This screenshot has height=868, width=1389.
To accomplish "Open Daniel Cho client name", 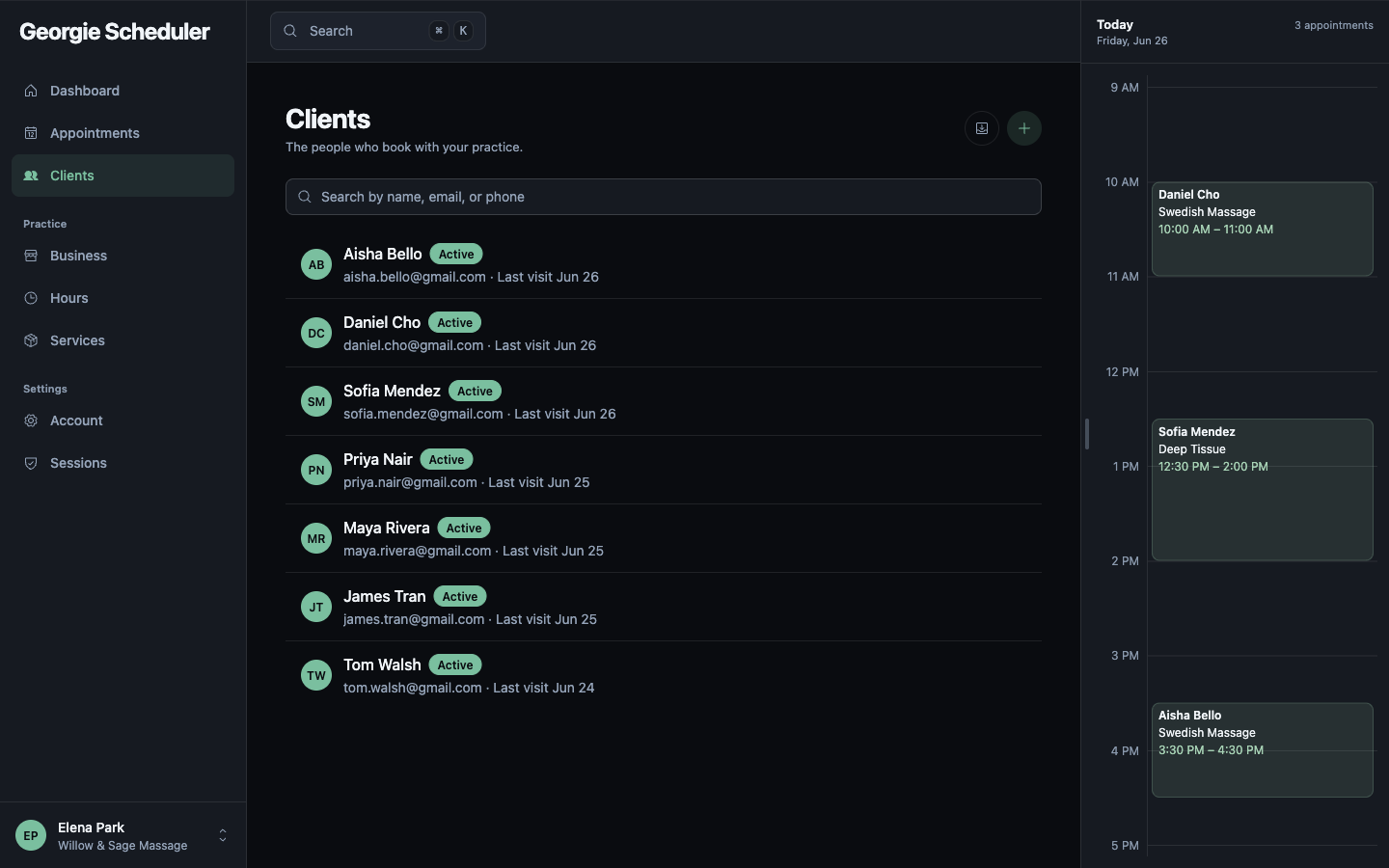I will [382, 322].
